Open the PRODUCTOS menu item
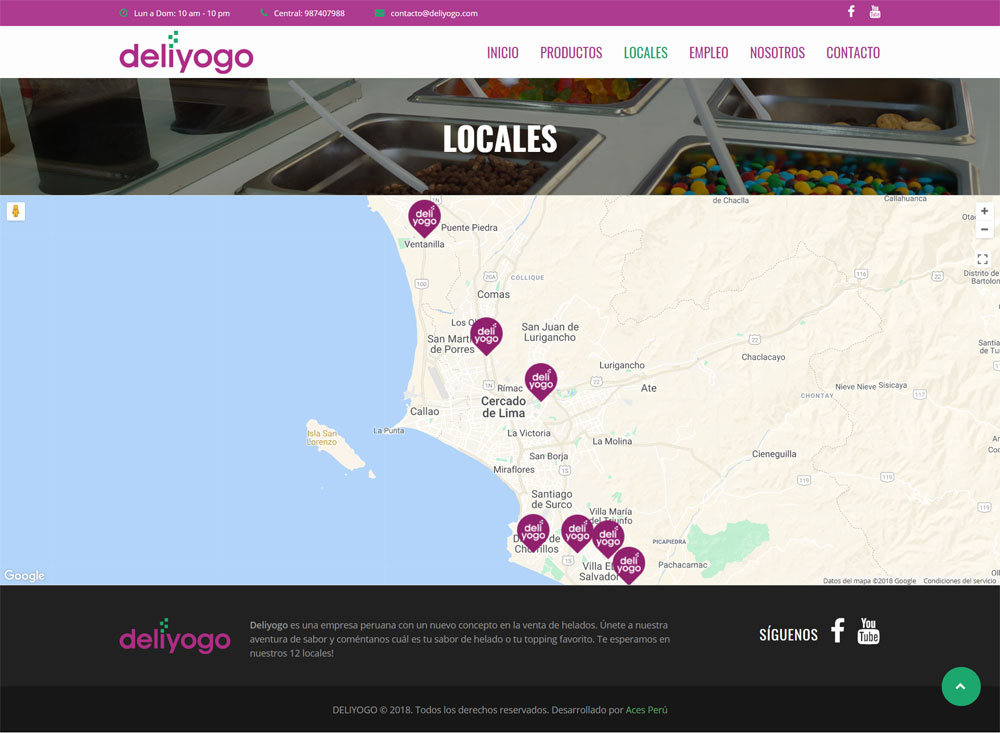 pyautogui.click(x=571, y=53)
